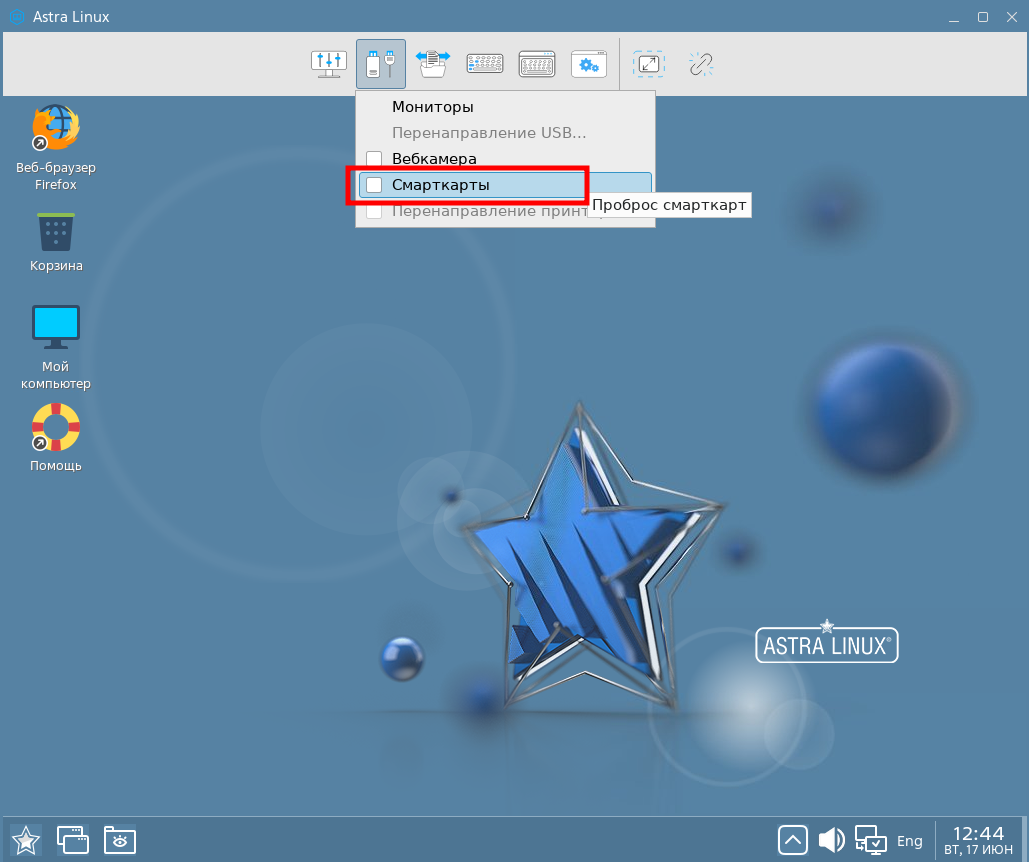1029x862 pixels.
Task: Open the star Start menu in taskbar
Action: 26,840
